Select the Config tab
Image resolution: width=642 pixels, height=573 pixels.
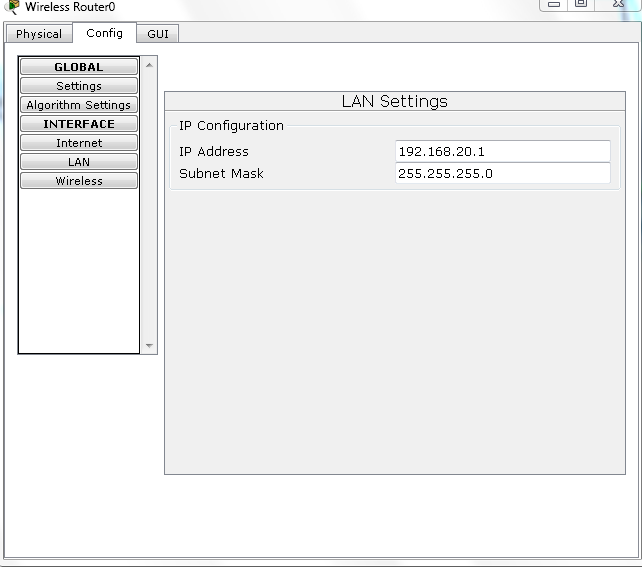(104, 33)
